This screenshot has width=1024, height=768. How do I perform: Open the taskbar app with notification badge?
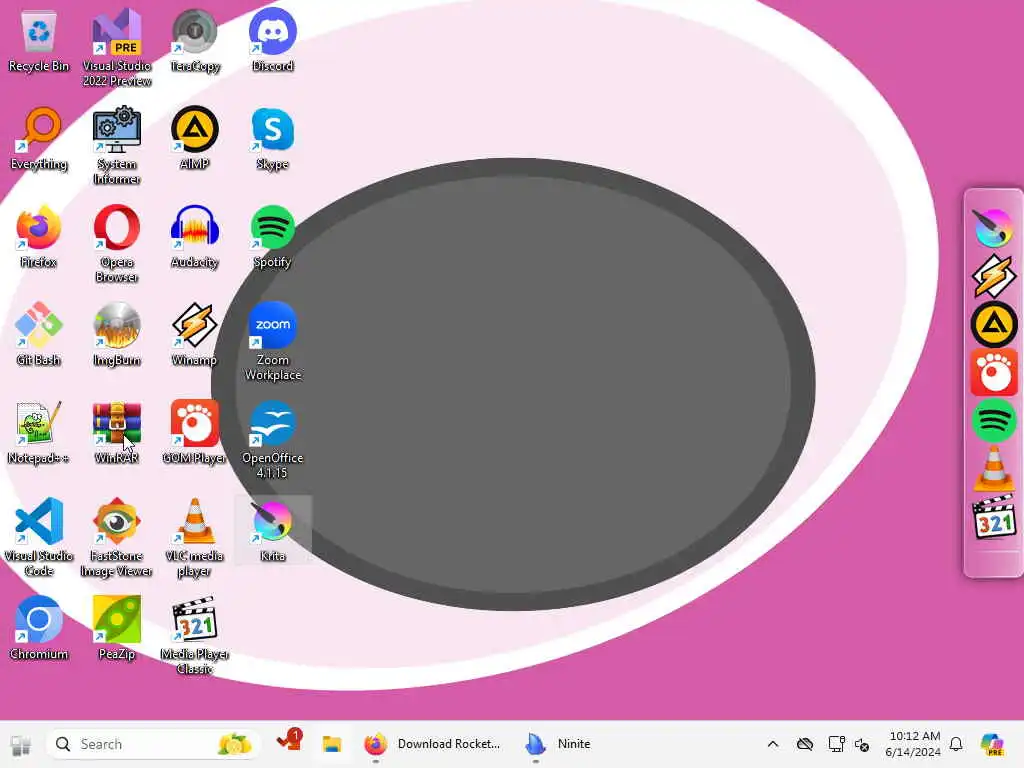(289, 743)
